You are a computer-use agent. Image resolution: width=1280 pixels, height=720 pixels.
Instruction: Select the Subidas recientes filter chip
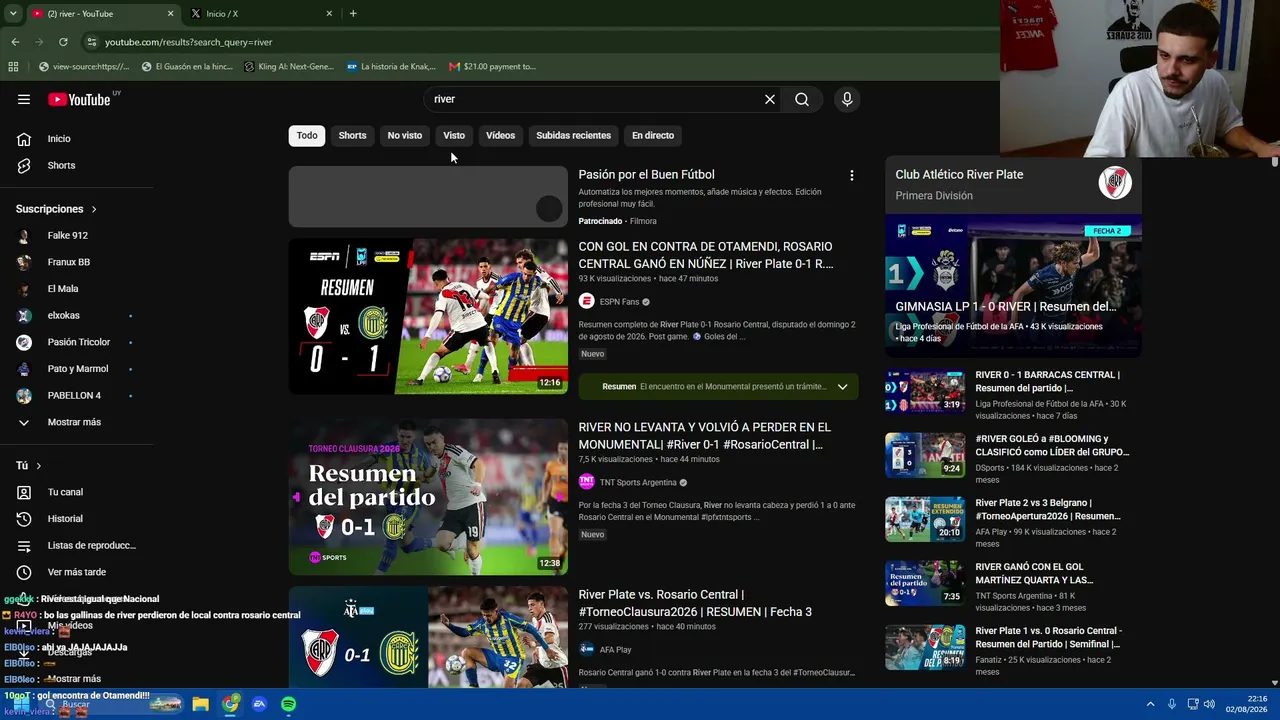point(573,136)
